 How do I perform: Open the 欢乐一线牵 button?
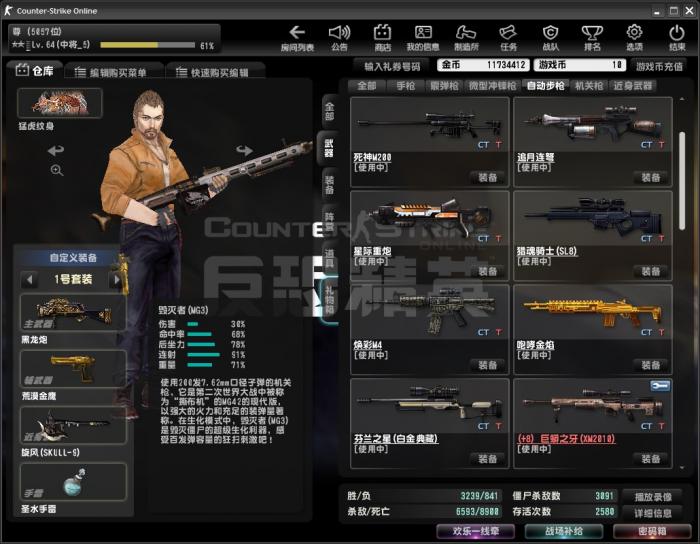475,532
